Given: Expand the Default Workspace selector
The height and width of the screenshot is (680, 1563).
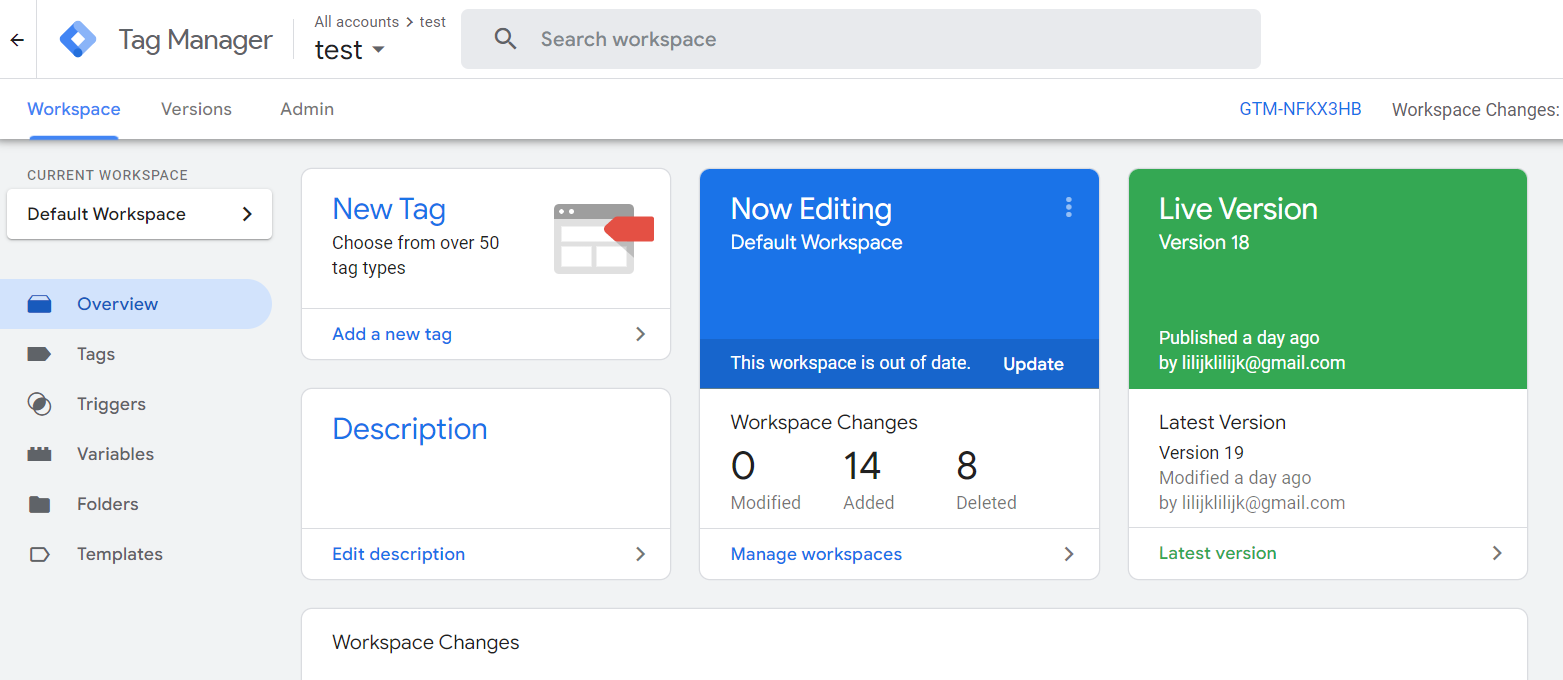Looking at the screenshot, I should [139, 214].
